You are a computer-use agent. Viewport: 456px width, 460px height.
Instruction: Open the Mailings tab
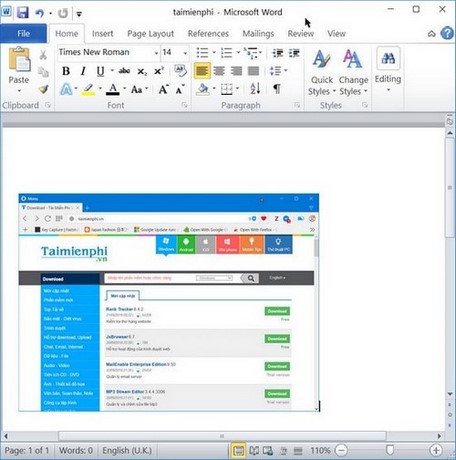[x=258, y=34]
